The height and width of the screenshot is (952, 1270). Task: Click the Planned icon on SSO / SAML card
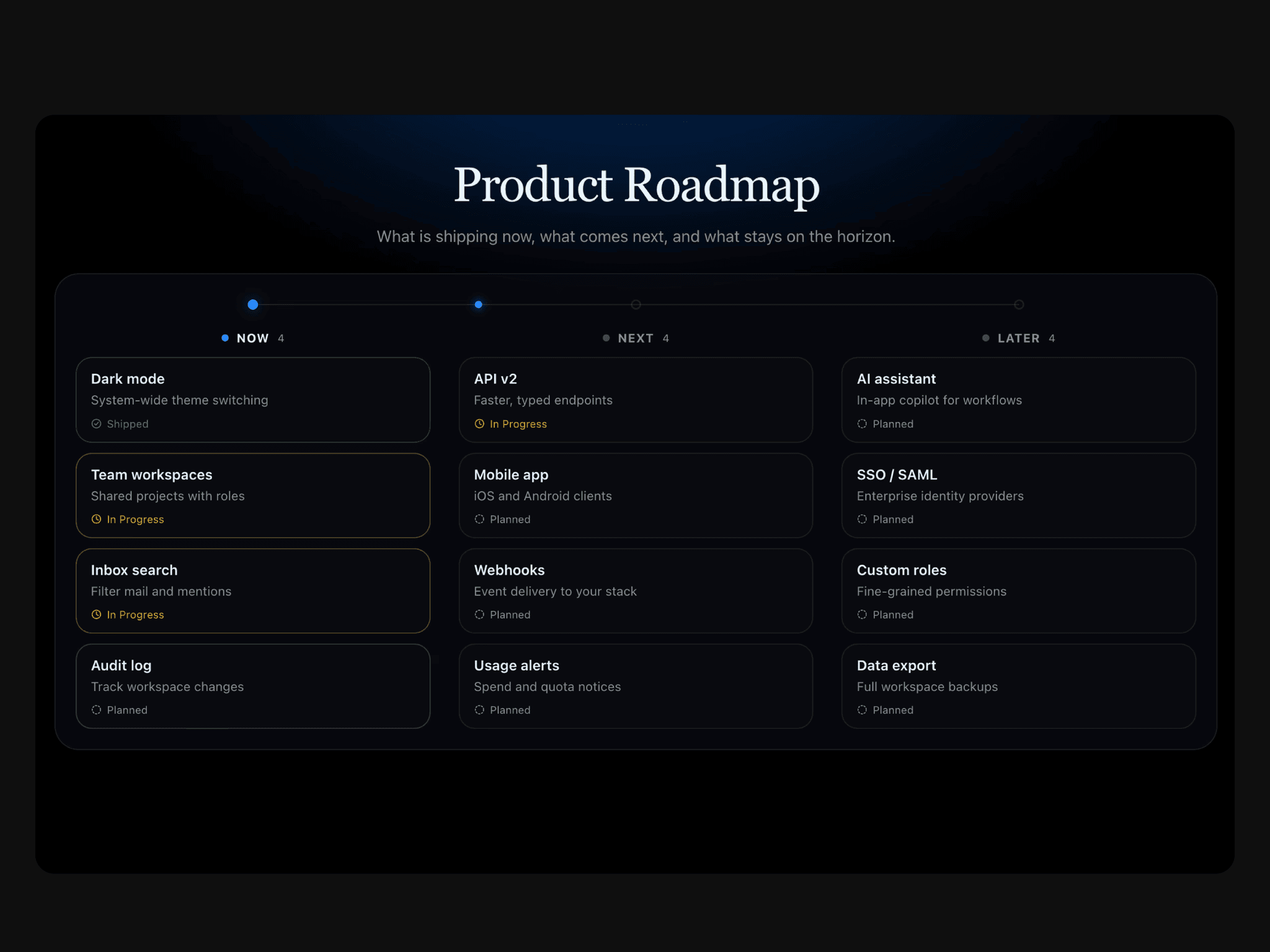(x=862, y=519)
